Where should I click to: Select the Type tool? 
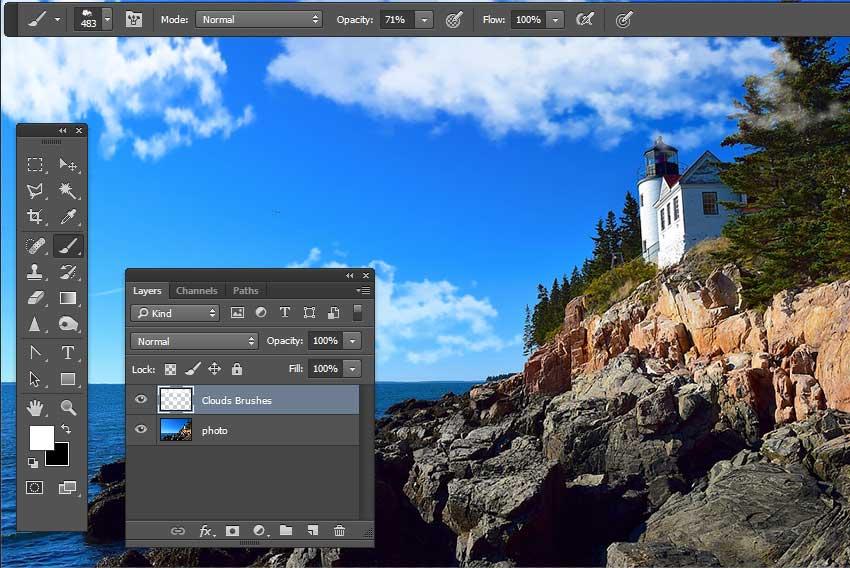[x=68, y=353]
